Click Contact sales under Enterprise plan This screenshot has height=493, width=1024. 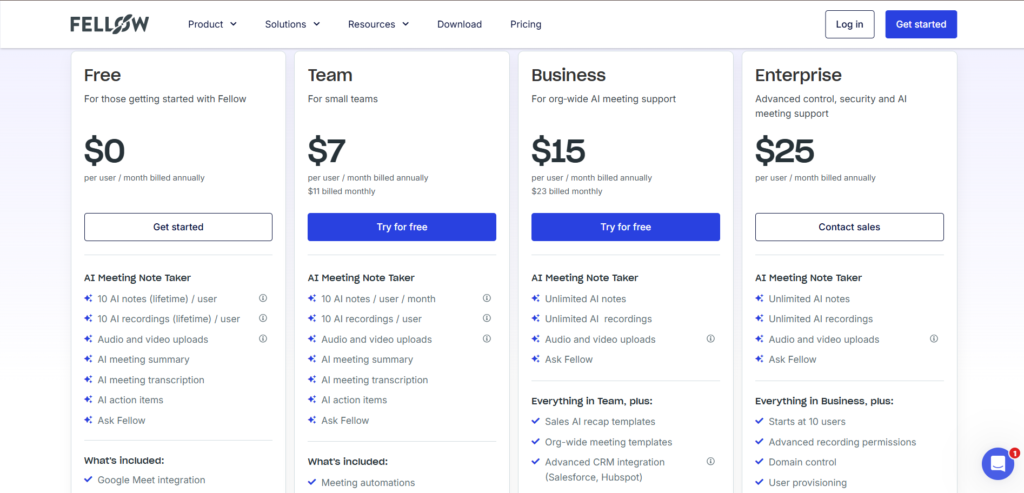tap(849, 227)
